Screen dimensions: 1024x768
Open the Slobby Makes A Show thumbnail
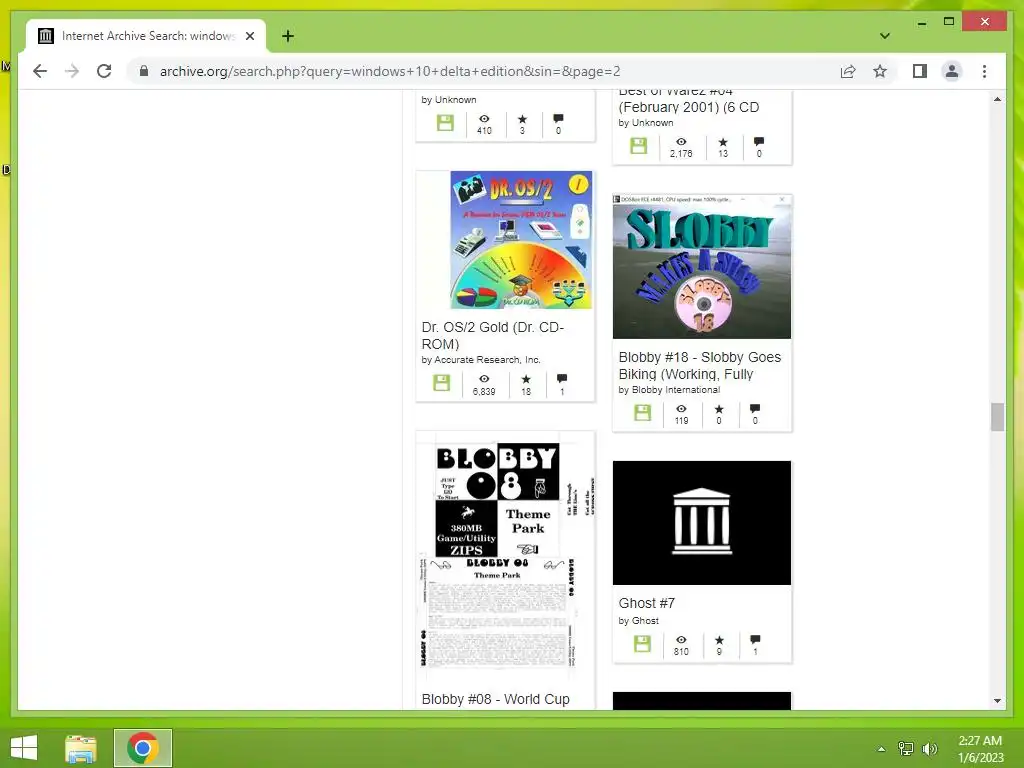[701, 267]
